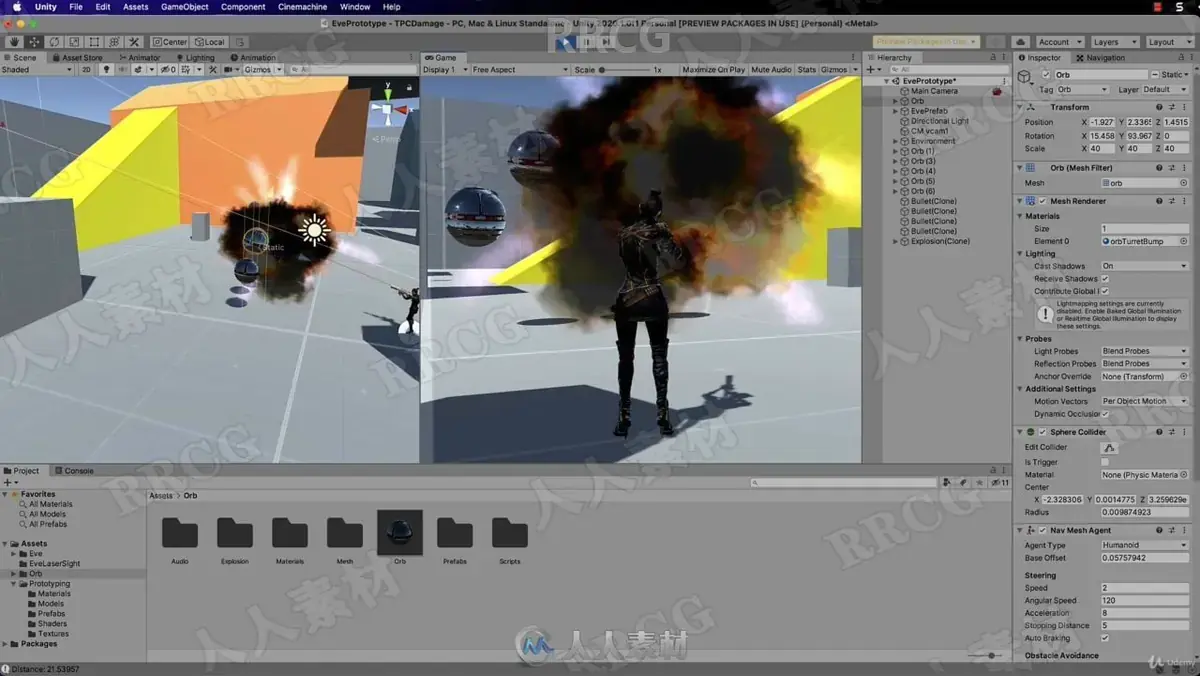Open the Cast Shadows dropdown
The image size is (1200, 676).
(1144, 266)
